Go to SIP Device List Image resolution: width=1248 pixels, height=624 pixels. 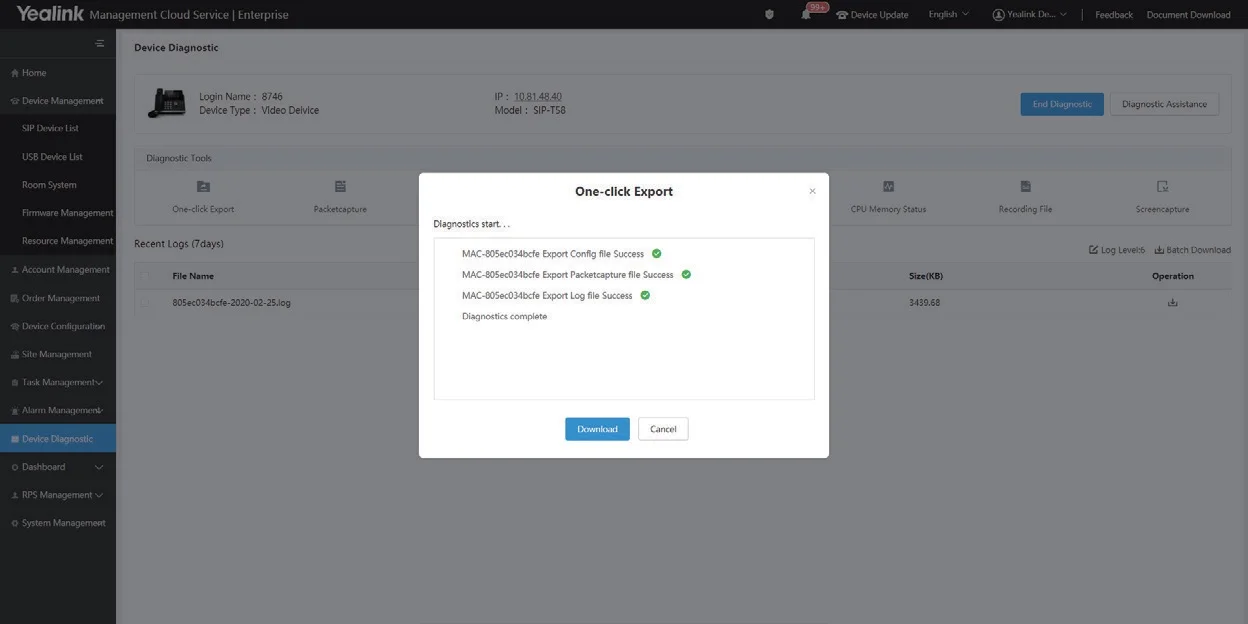50,128
